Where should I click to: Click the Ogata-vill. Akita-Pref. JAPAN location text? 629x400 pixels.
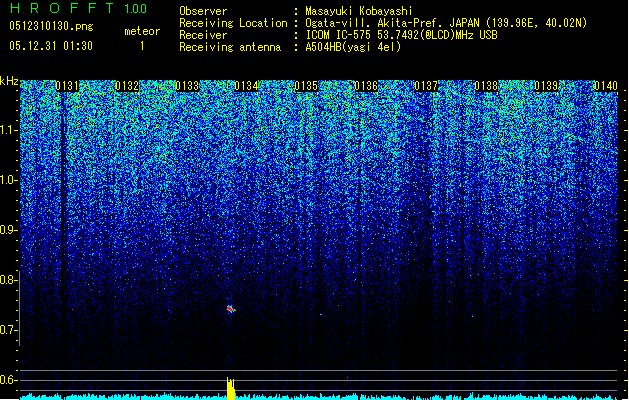point(446,23)
